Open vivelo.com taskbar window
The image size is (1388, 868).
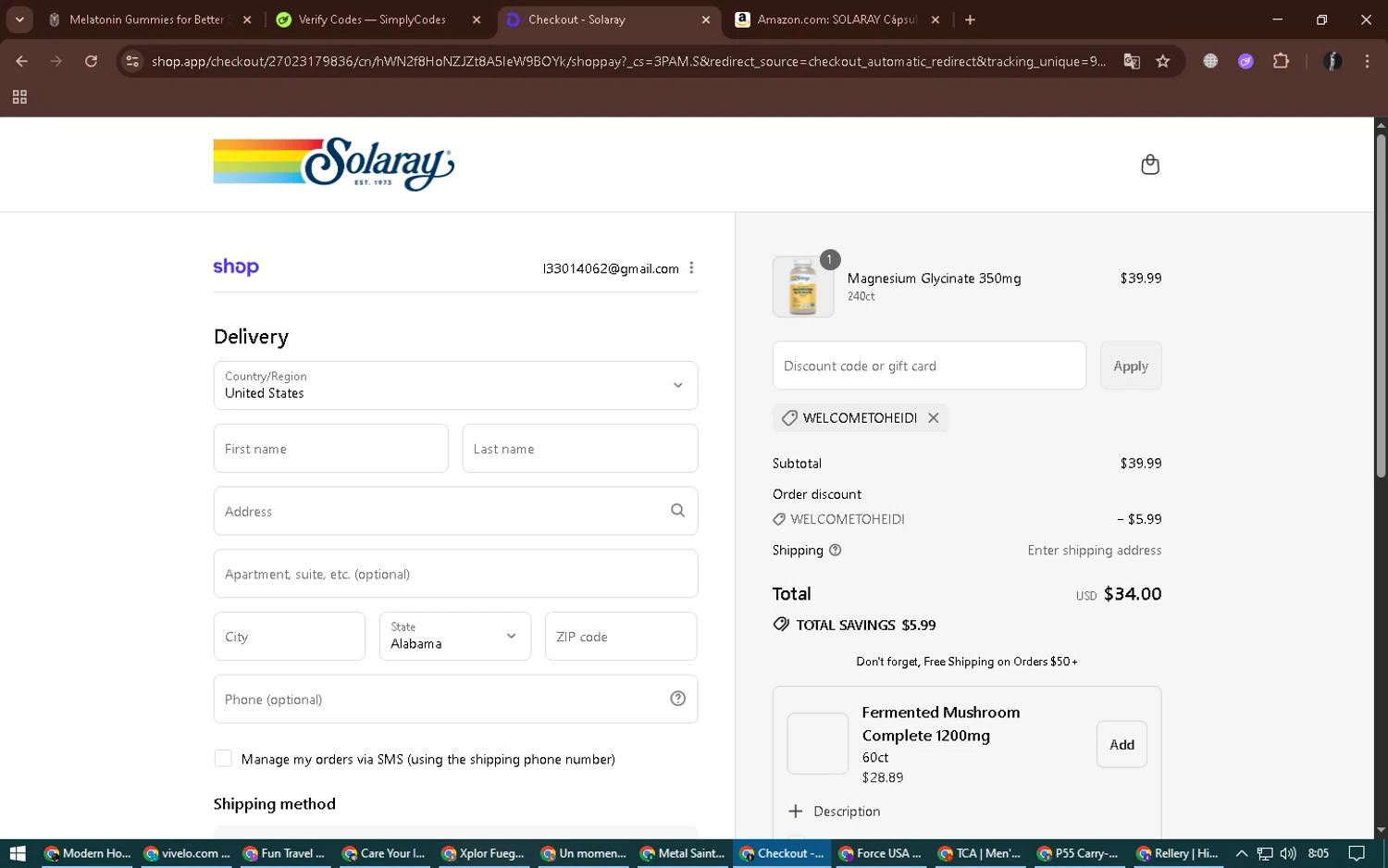pyautogui.click(x=187, y=853)
